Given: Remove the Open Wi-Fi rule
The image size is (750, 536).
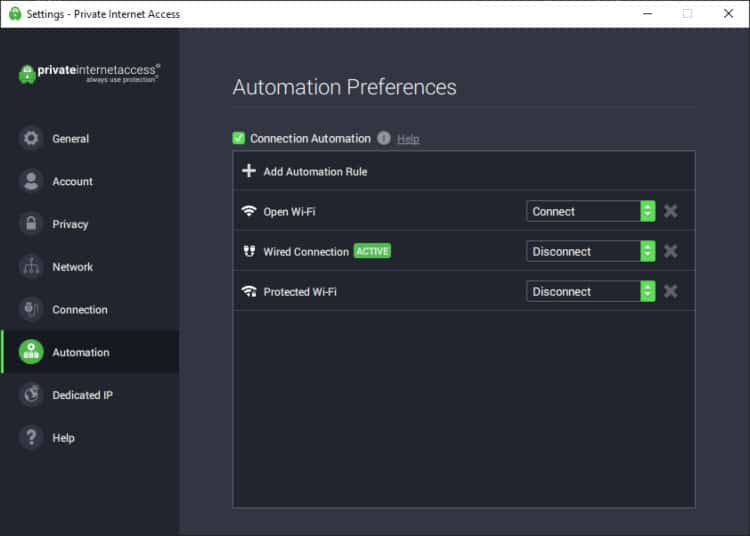Looking at the screenshot, I should [671, 211].
